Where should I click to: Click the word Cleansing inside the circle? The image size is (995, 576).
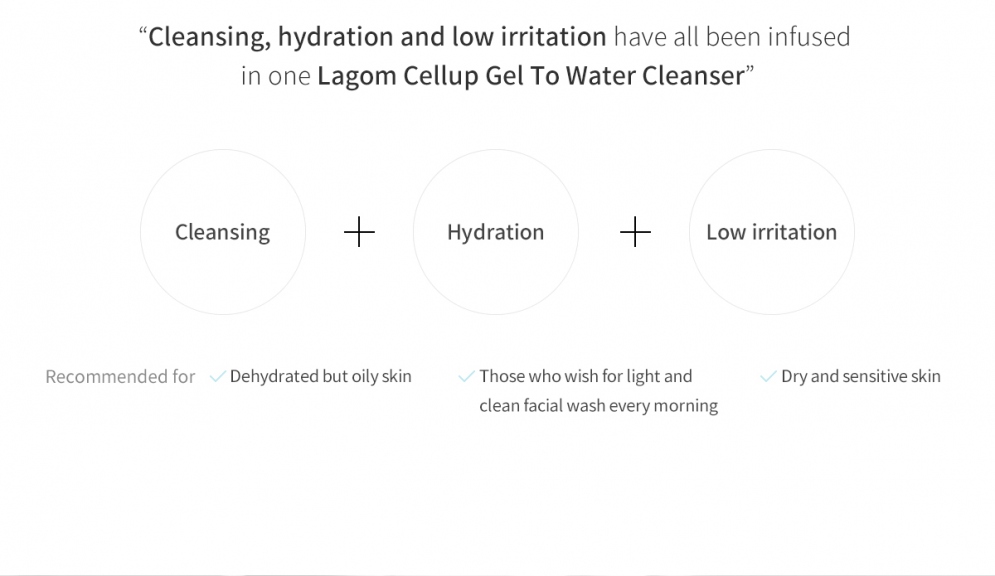[223, 232]
